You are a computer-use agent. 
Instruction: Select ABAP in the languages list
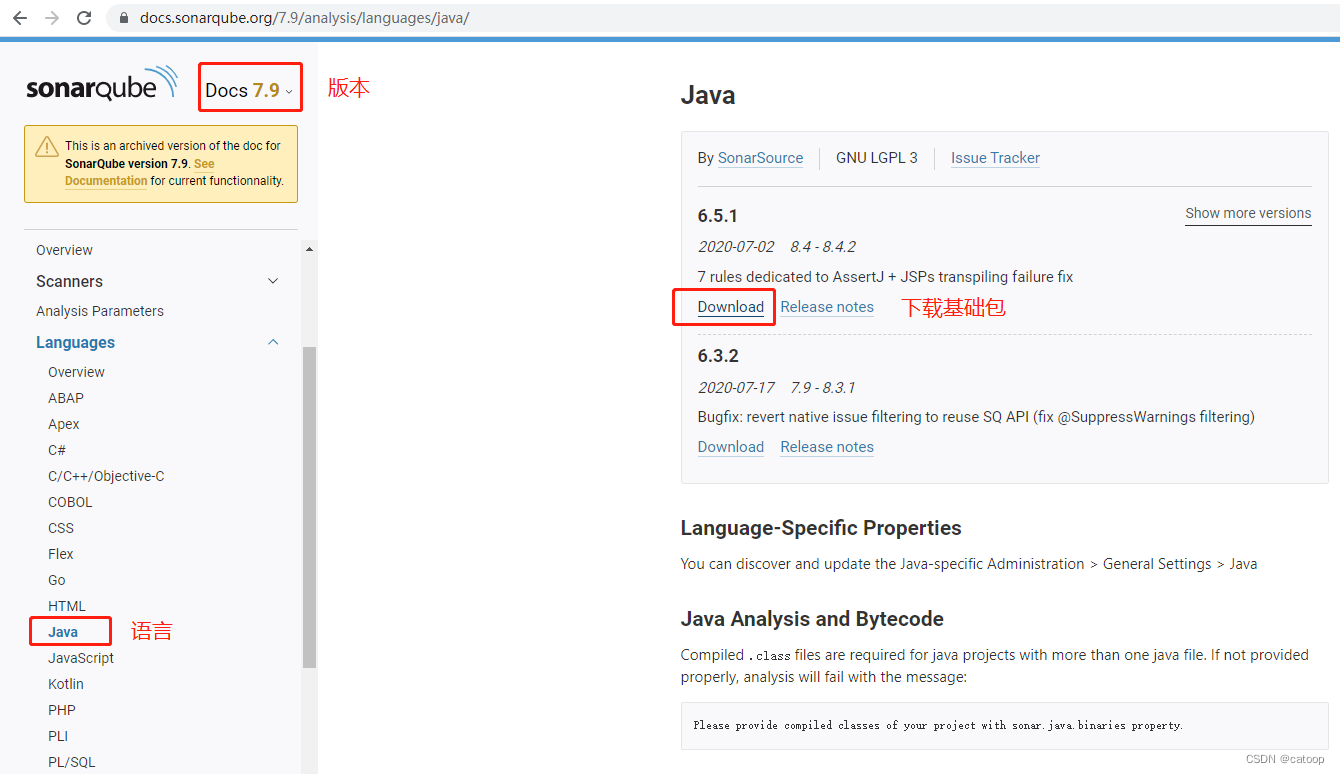(x=66, y=398)
